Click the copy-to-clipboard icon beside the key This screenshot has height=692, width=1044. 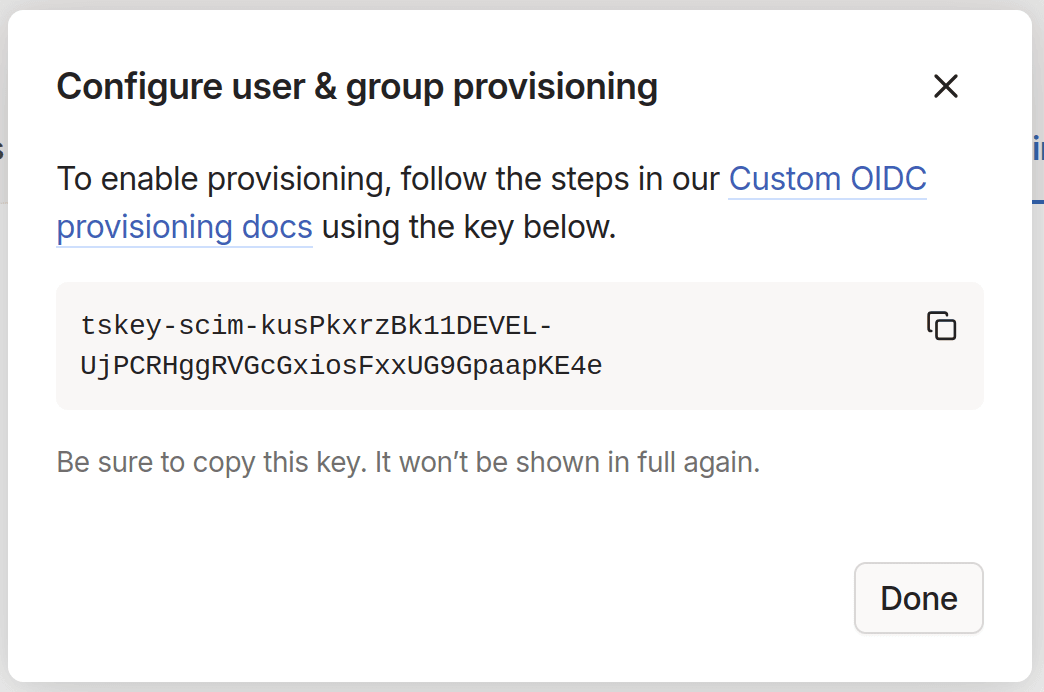tap(943, 325)
